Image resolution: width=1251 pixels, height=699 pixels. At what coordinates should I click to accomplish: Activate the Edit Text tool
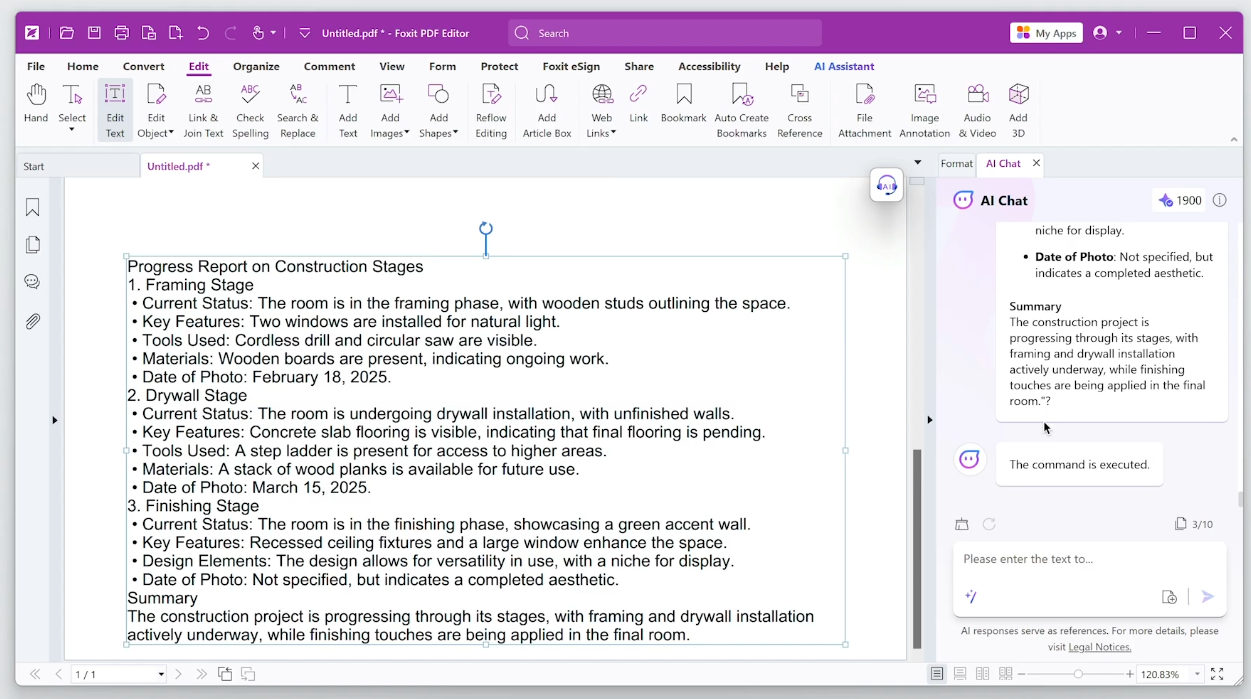[x=115, y=110]
